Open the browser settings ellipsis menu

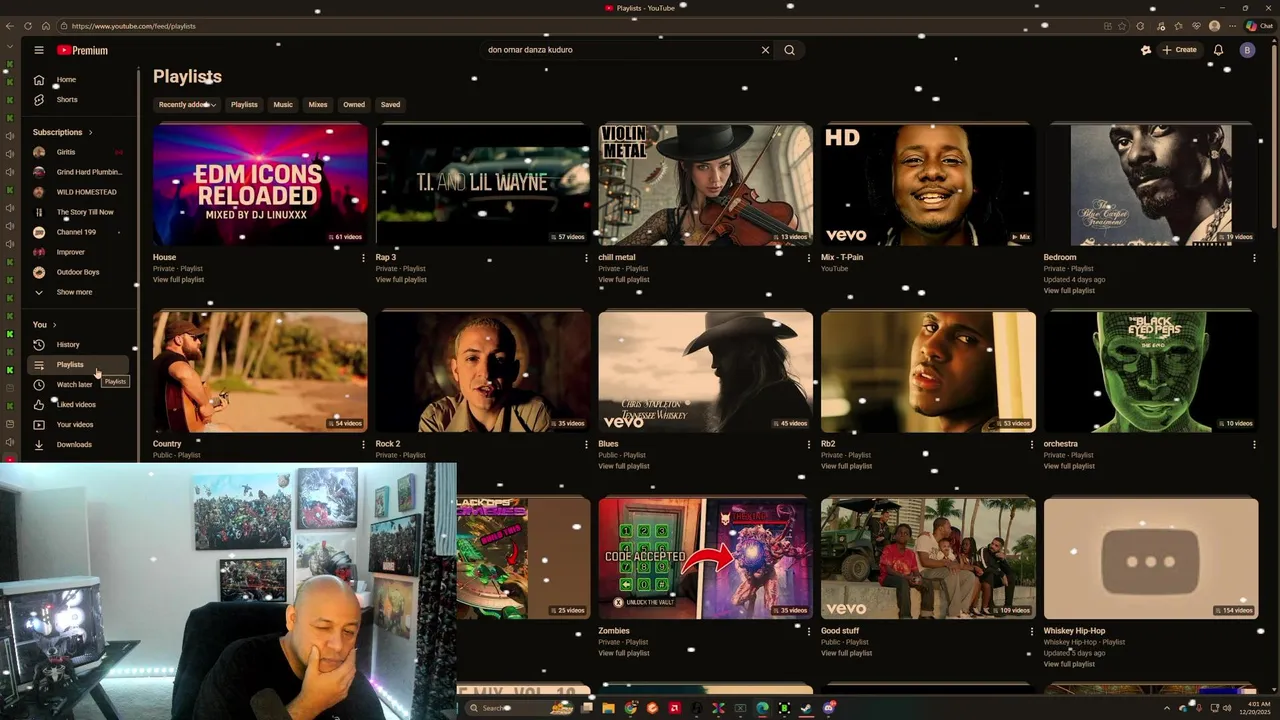click(1233, 26)
